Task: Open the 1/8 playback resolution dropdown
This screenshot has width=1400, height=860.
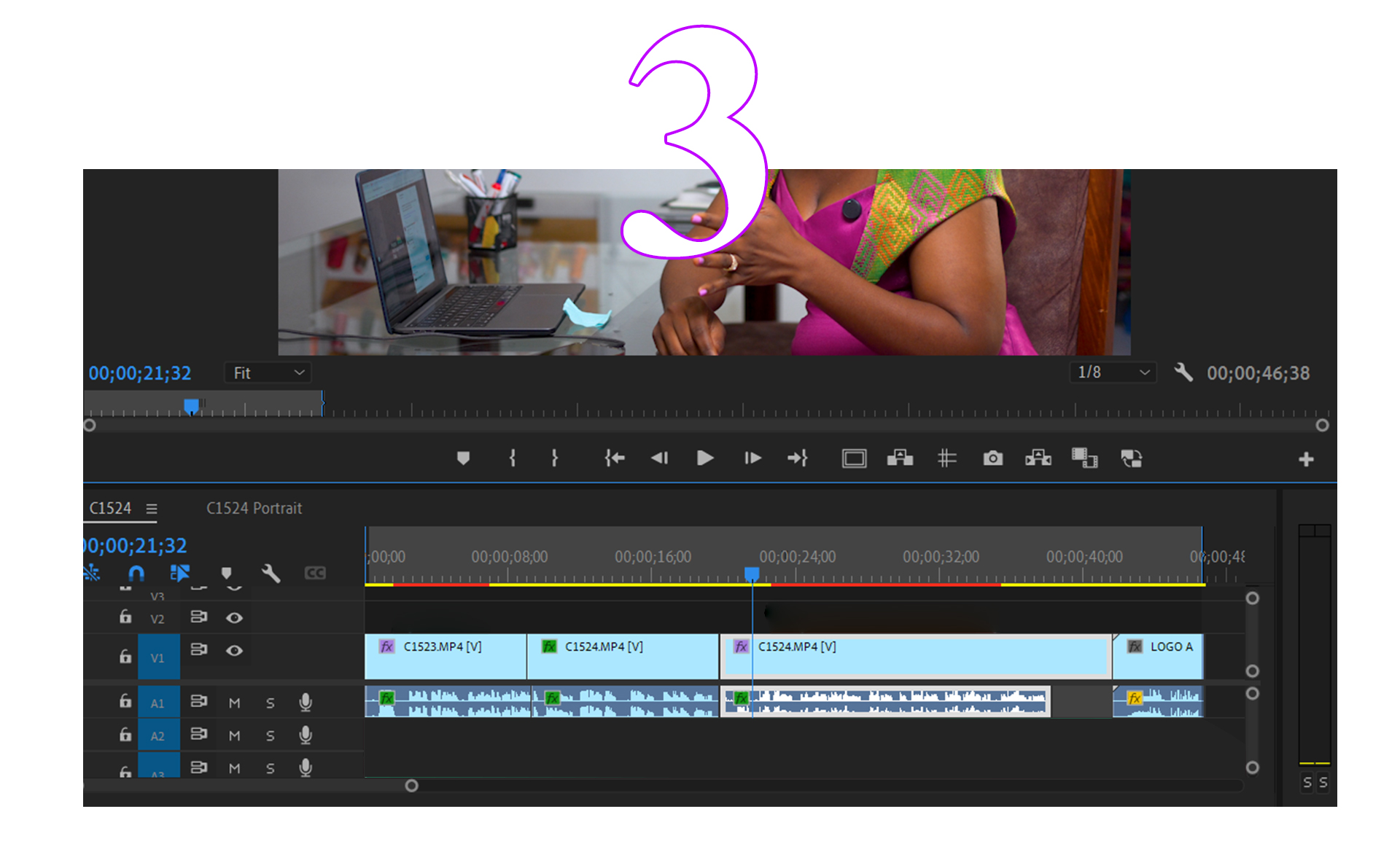Action: click(1113, 372)
